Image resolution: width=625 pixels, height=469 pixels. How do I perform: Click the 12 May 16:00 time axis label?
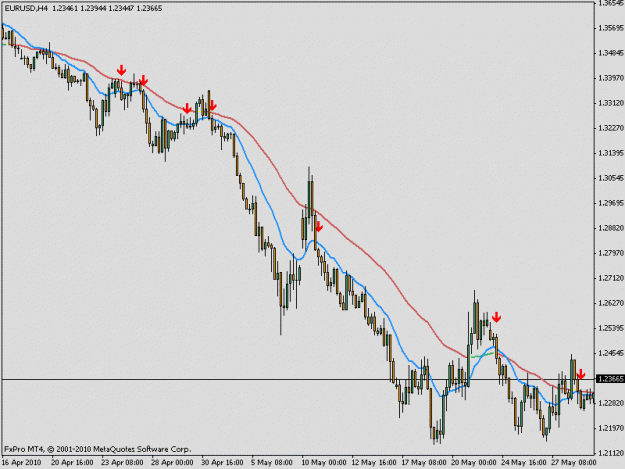click(x=374, y=463)
